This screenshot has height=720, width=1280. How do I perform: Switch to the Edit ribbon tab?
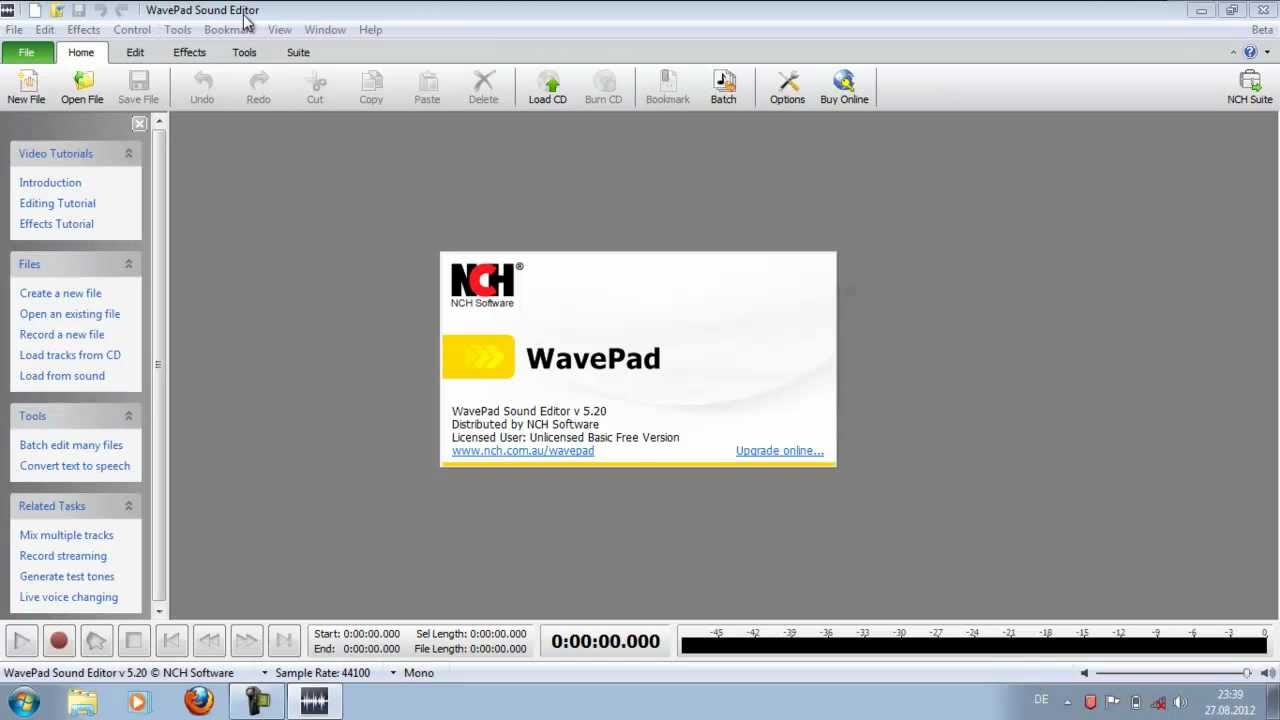coord(135,52)
